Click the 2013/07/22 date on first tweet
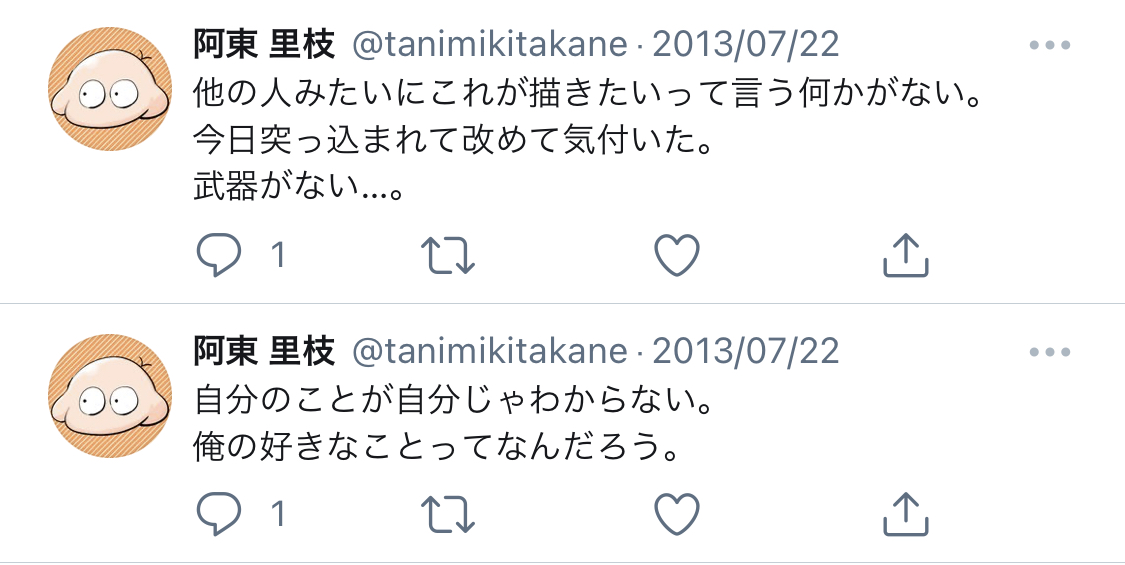The width and height of the screenshot is (1125, 565). click(746, 45)
